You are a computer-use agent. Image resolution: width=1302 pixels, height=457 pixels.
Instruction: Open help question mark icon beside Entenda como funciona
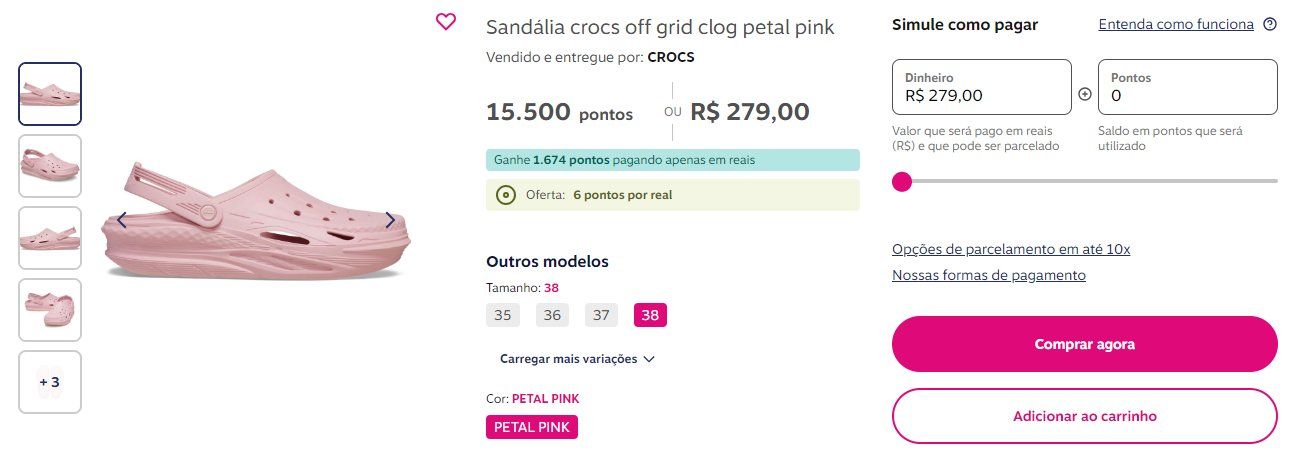pos(1270,25)
